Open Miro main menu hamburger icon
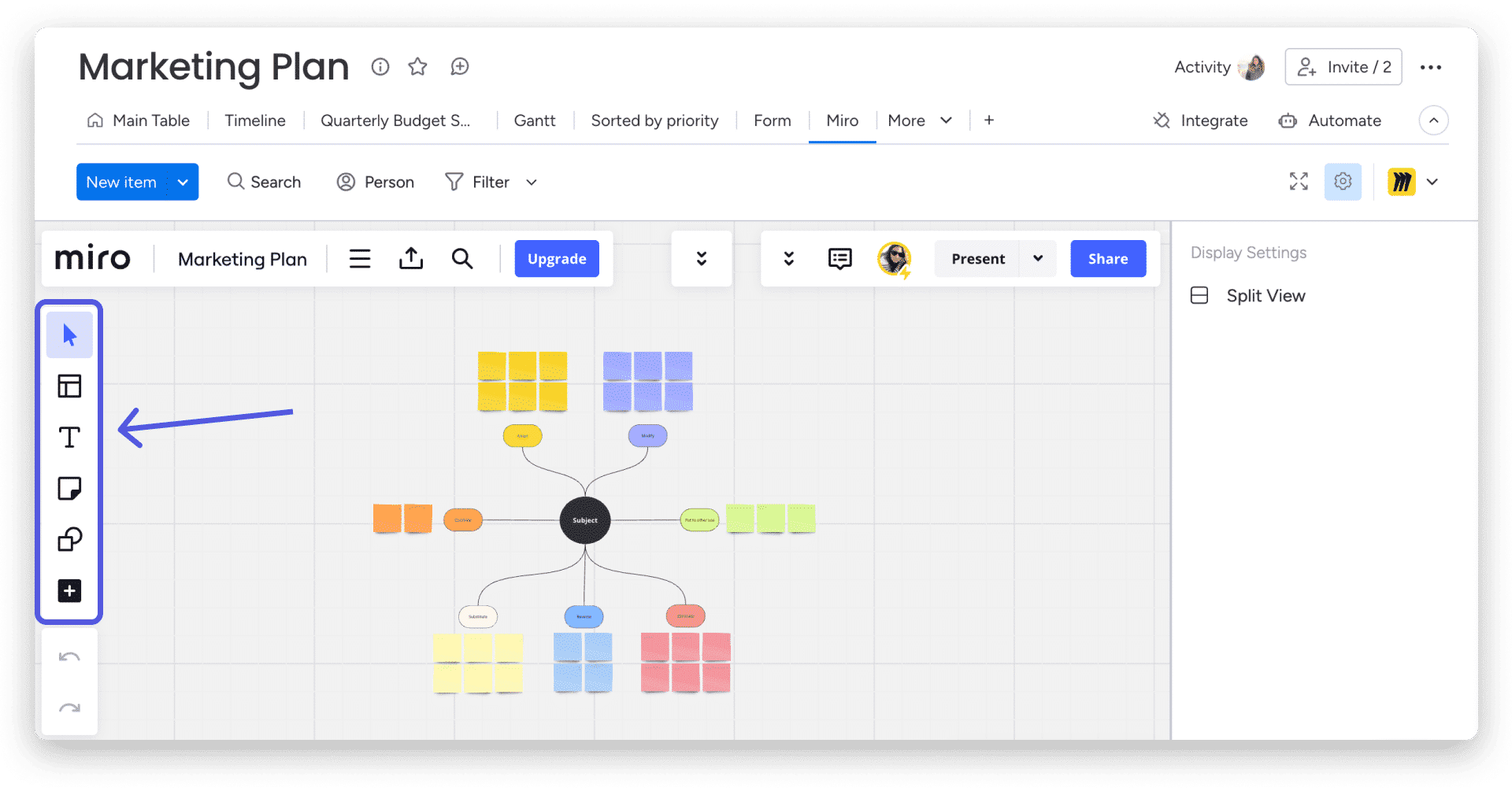Image resolution: width=1512 pixels, height=791 pixels. coord(360,259)
